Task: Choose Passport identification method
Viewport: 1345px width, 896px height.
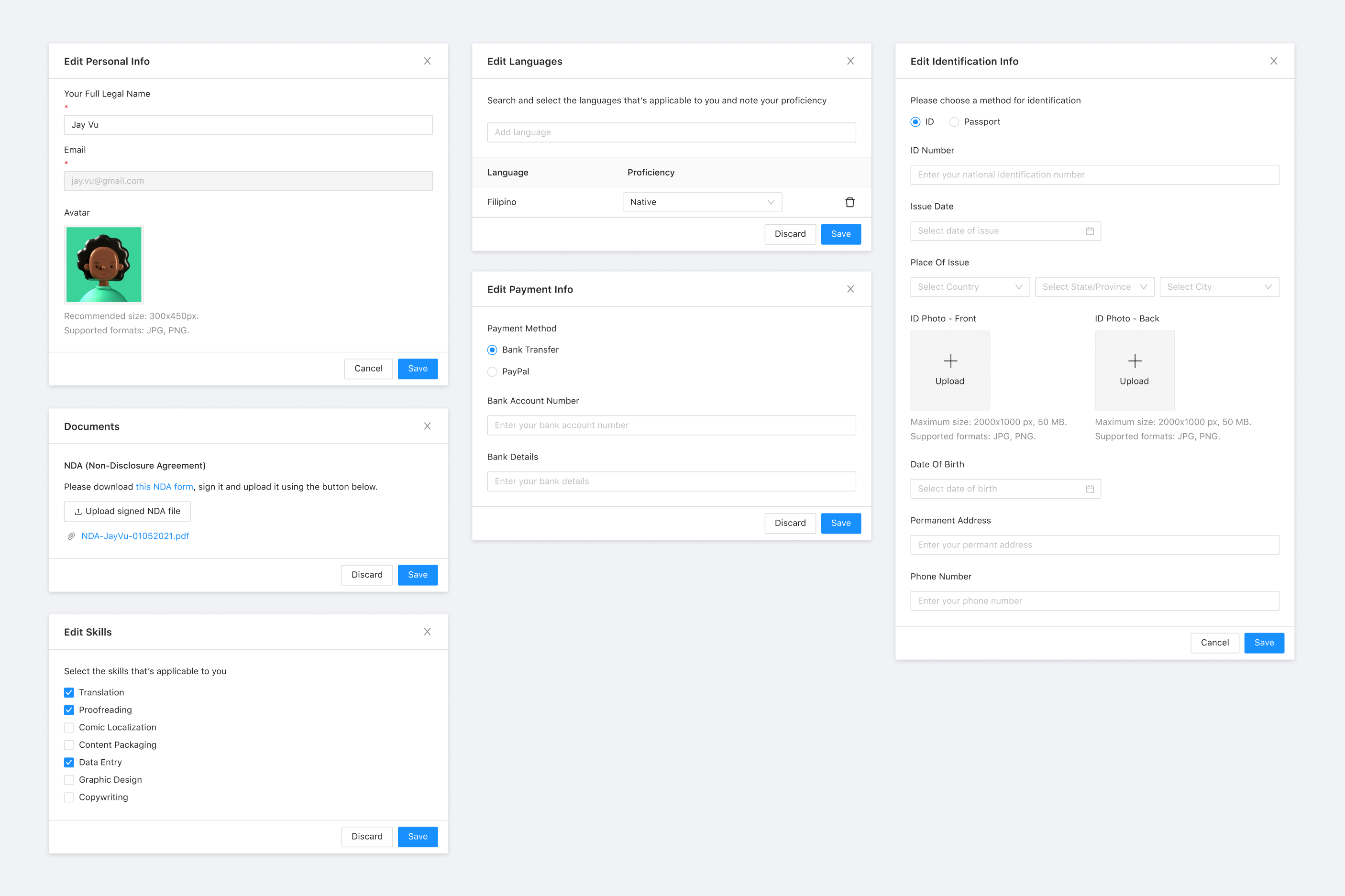Action: (953, 122)
